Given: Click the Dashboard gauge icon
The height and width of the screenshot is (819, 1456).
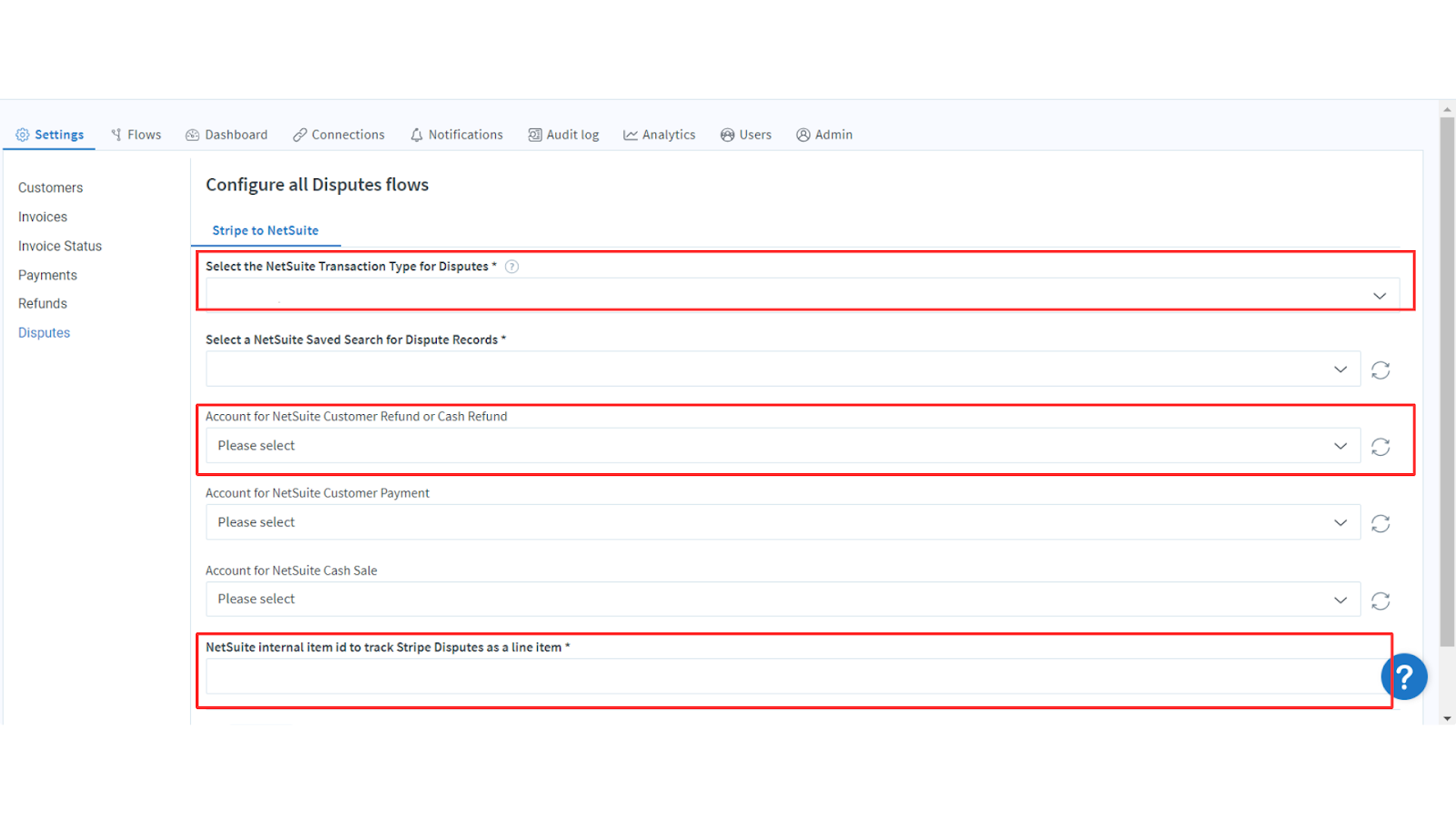Looking at the screenshot, I should click(192, 135).
